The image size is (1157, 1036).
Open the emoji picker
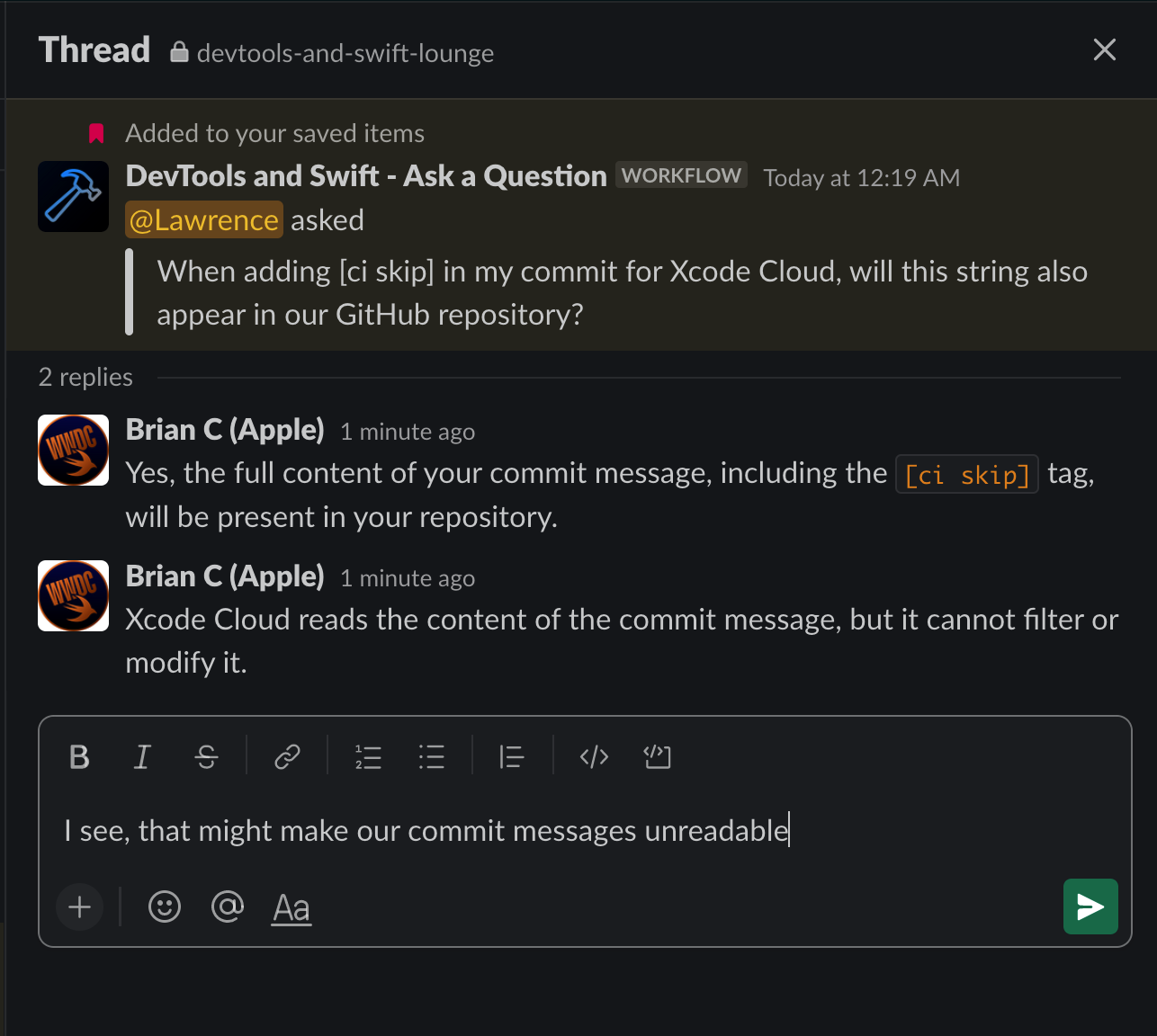(165, 906)
